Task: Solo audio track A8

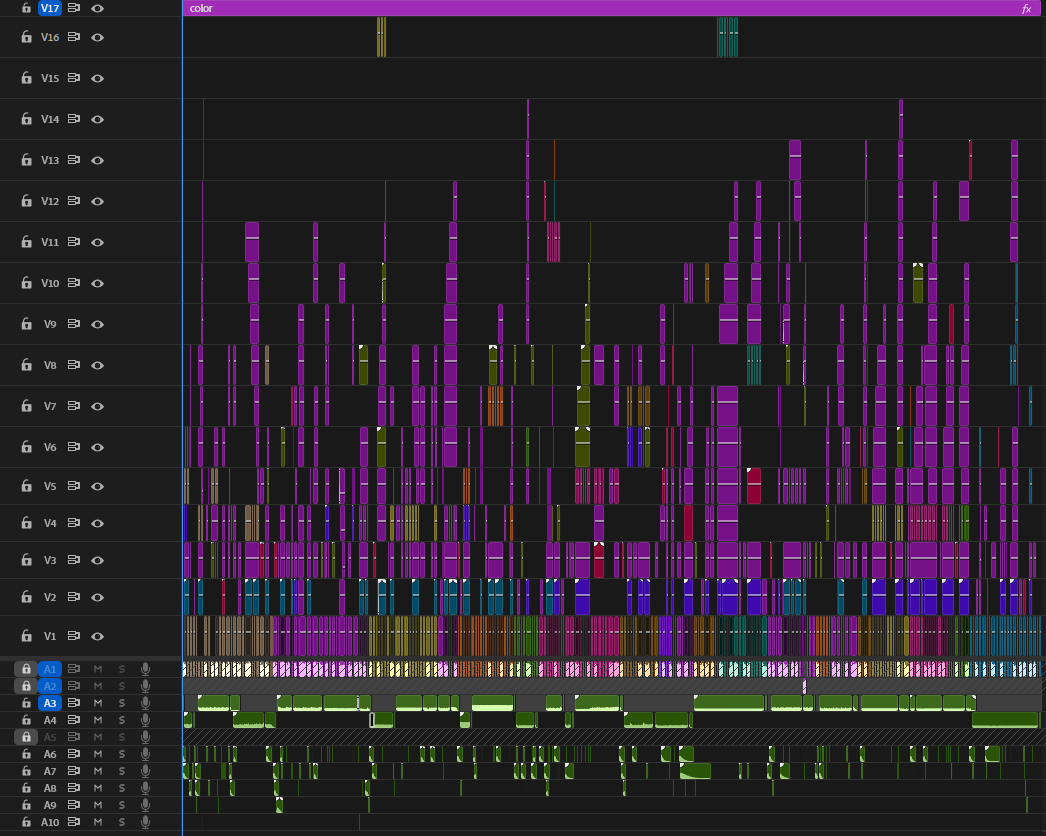Action: tap(121, 788)
